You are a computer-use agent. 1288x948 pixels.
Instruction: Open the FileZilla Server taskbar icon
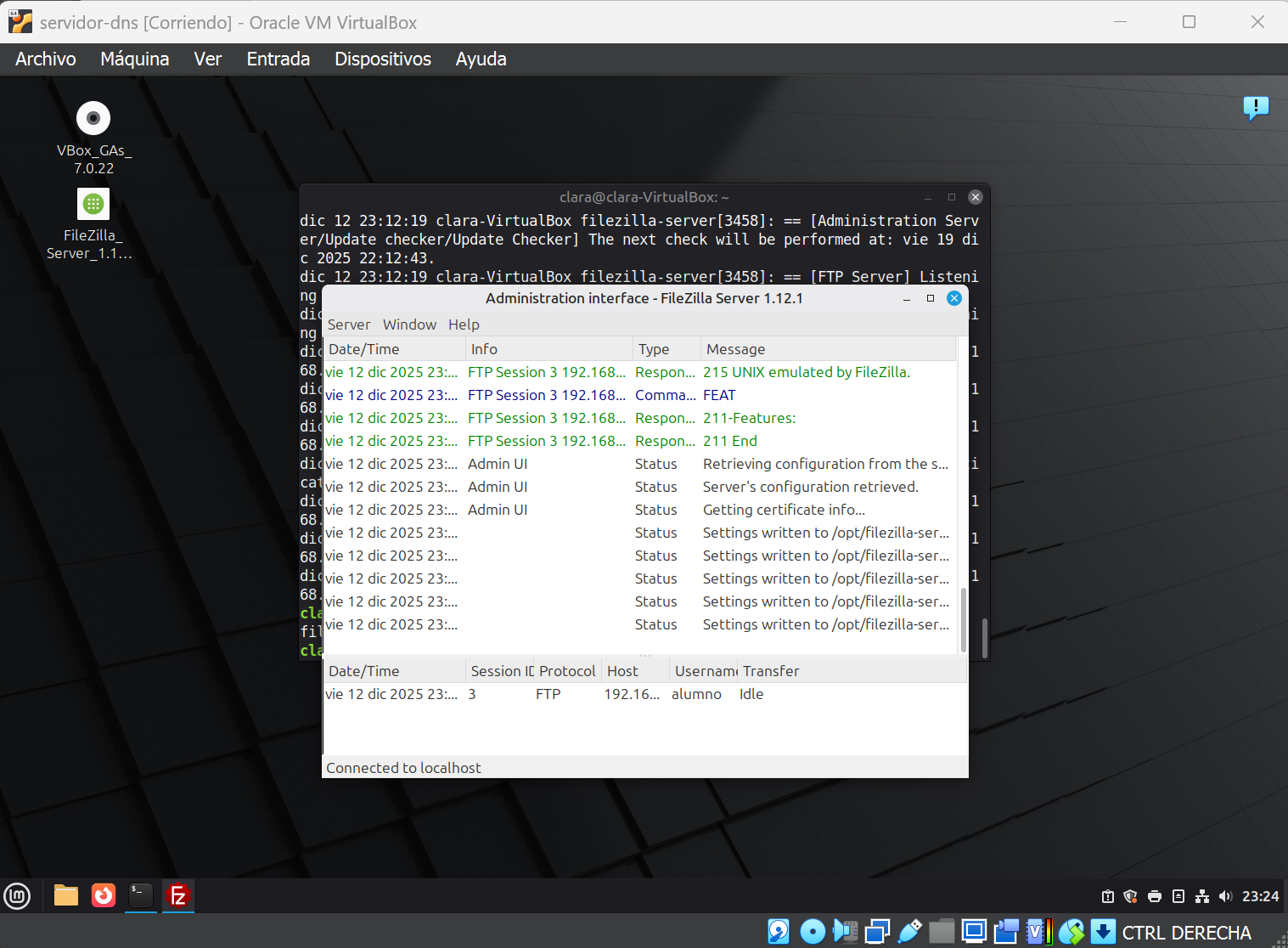(178, 895)
